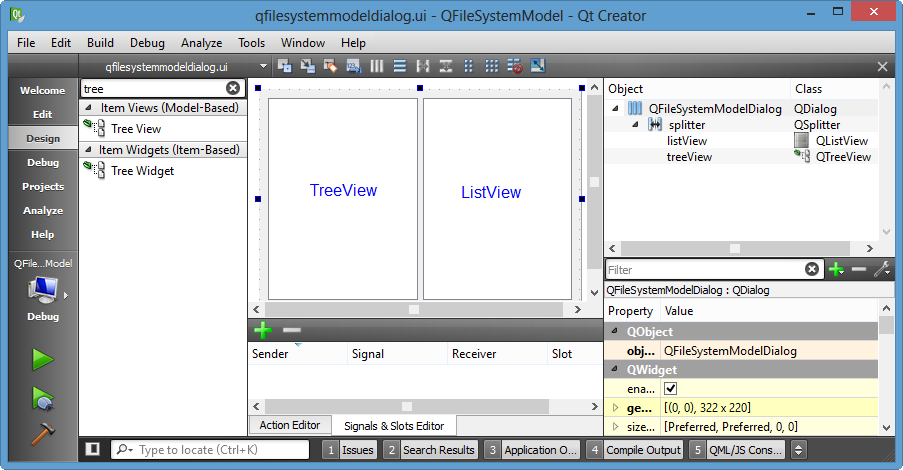Build project with the hammer icon

[43, 434]
